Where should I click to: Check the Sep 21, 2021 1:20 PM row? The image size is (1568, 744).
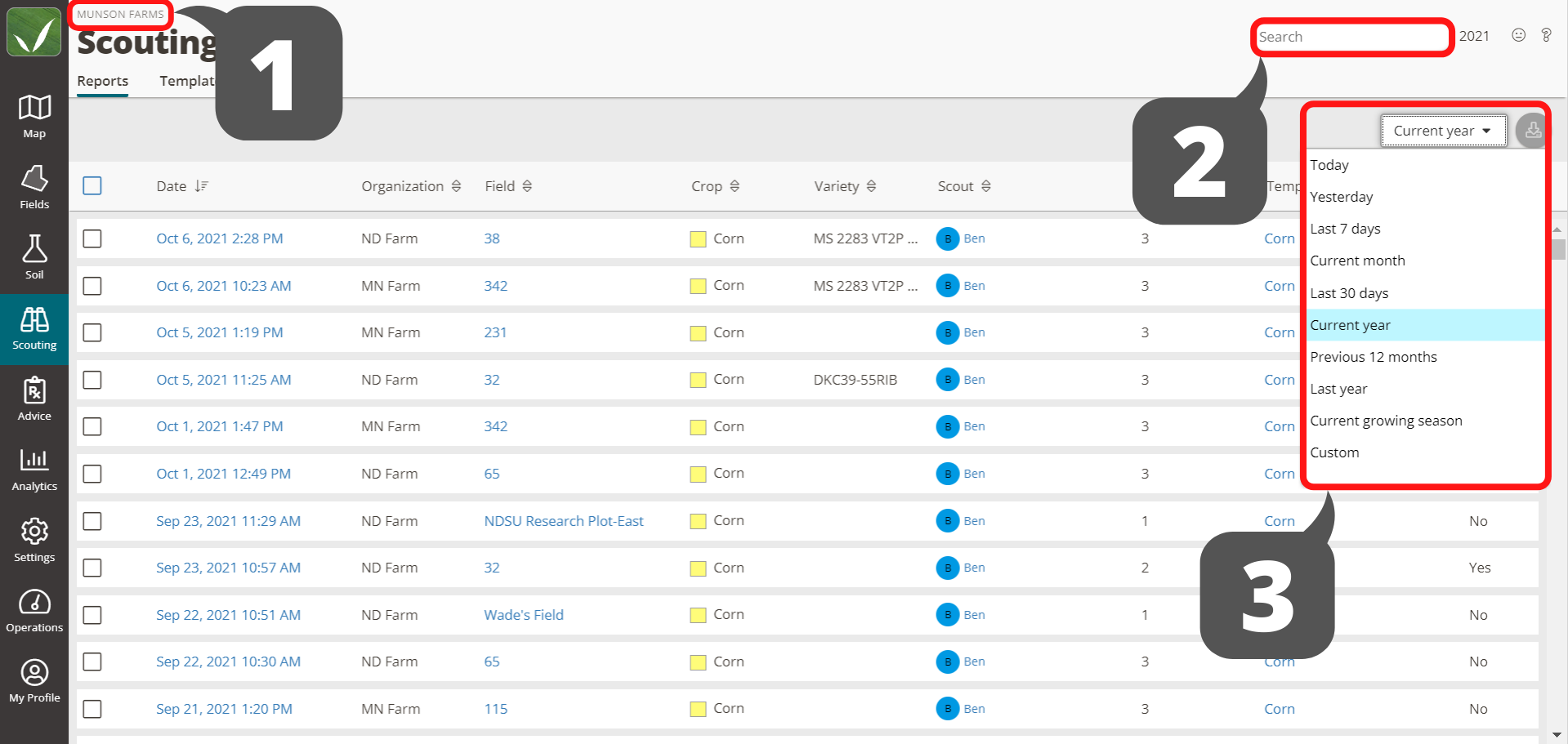(x=92, y=709)
